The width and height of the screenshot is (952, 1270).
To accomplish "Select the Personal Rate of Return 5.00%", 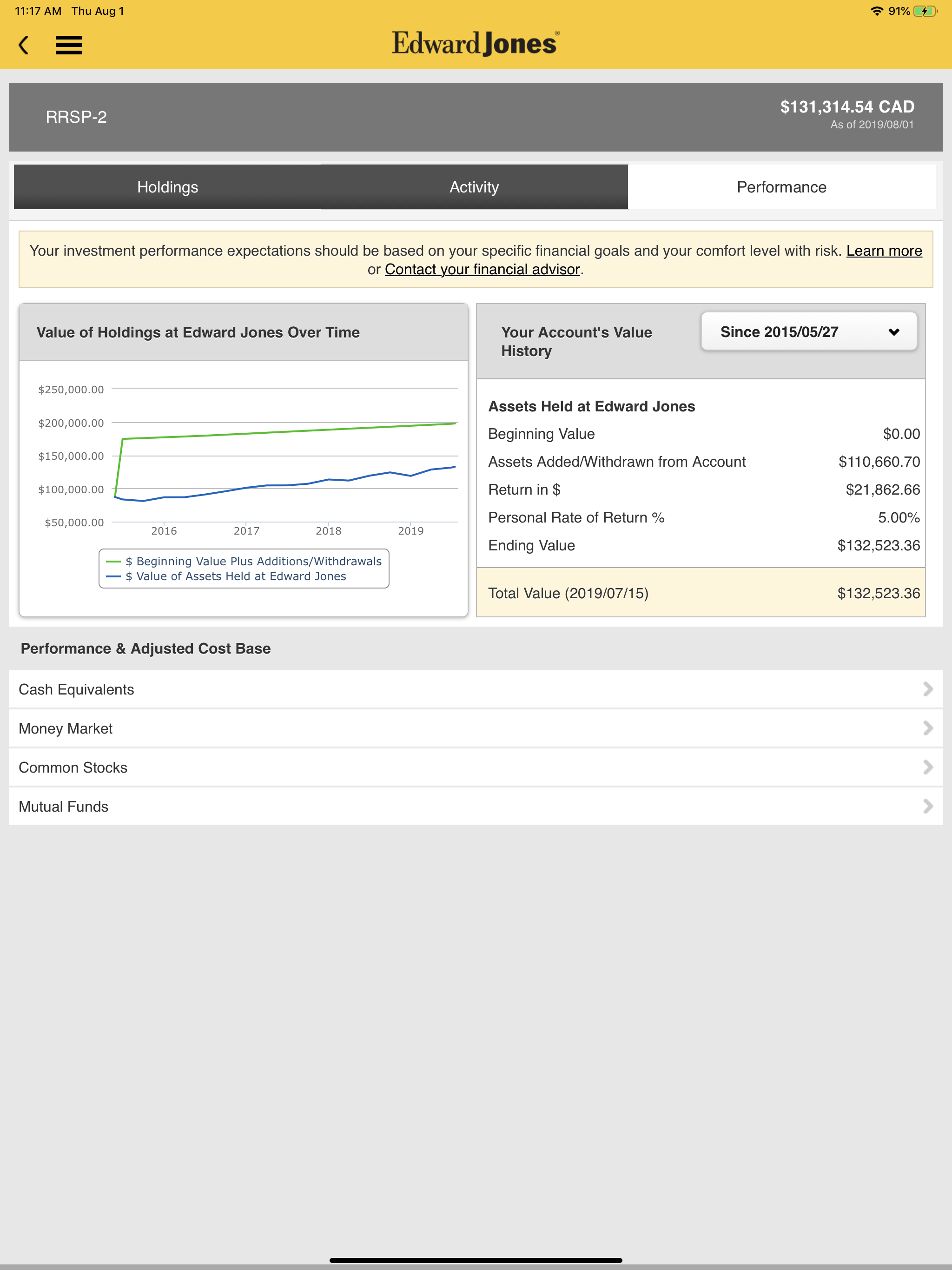I will click(899, 517).
